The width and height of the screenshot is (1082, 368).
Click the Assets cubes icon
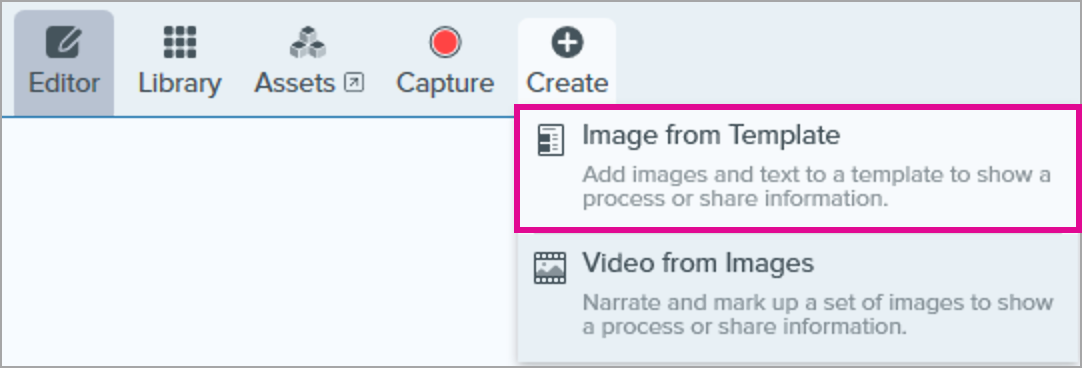(x=307, y=42)
